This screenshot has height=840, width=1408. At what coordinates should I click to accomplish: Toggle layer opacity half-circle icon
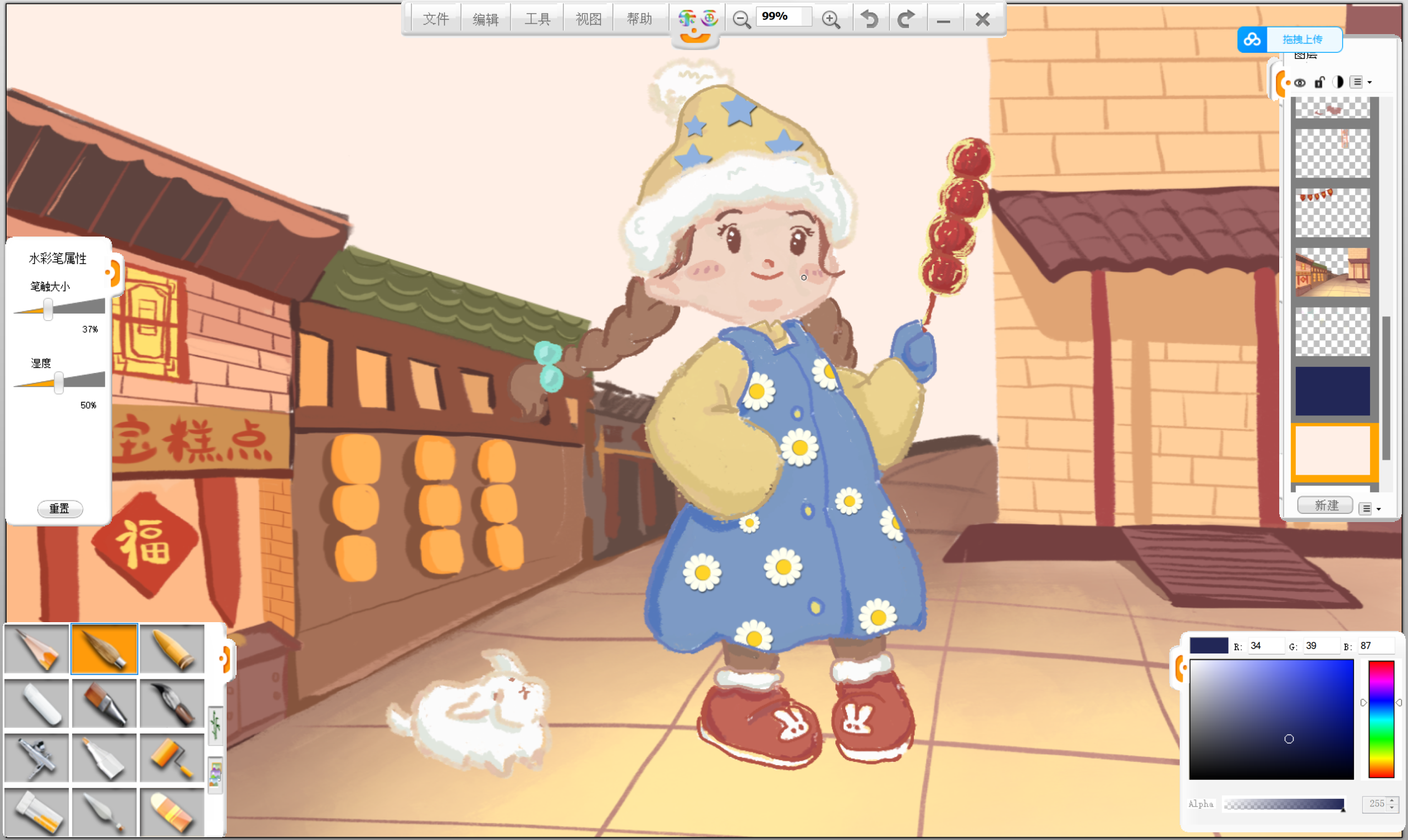click(x=1338, y=83)
